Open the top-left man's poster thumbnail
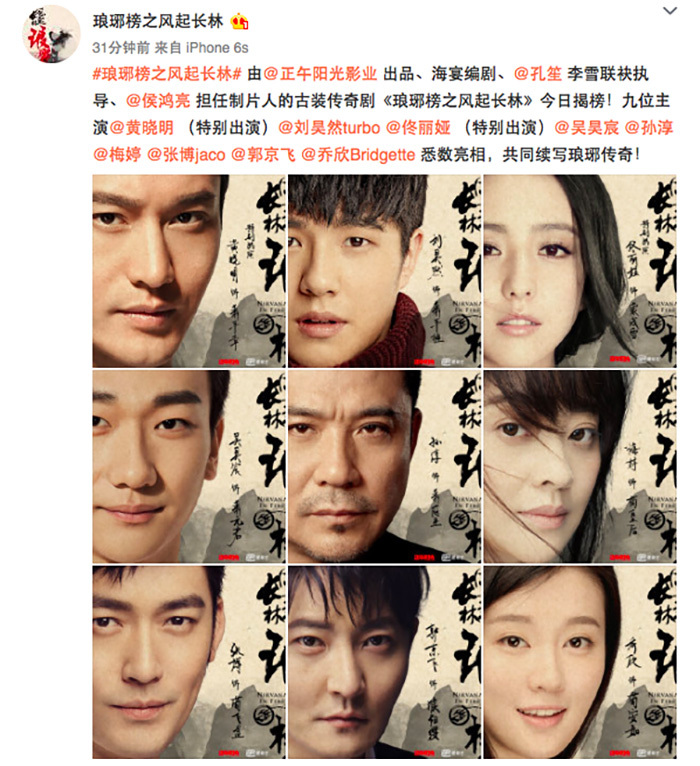 [189, 271]
